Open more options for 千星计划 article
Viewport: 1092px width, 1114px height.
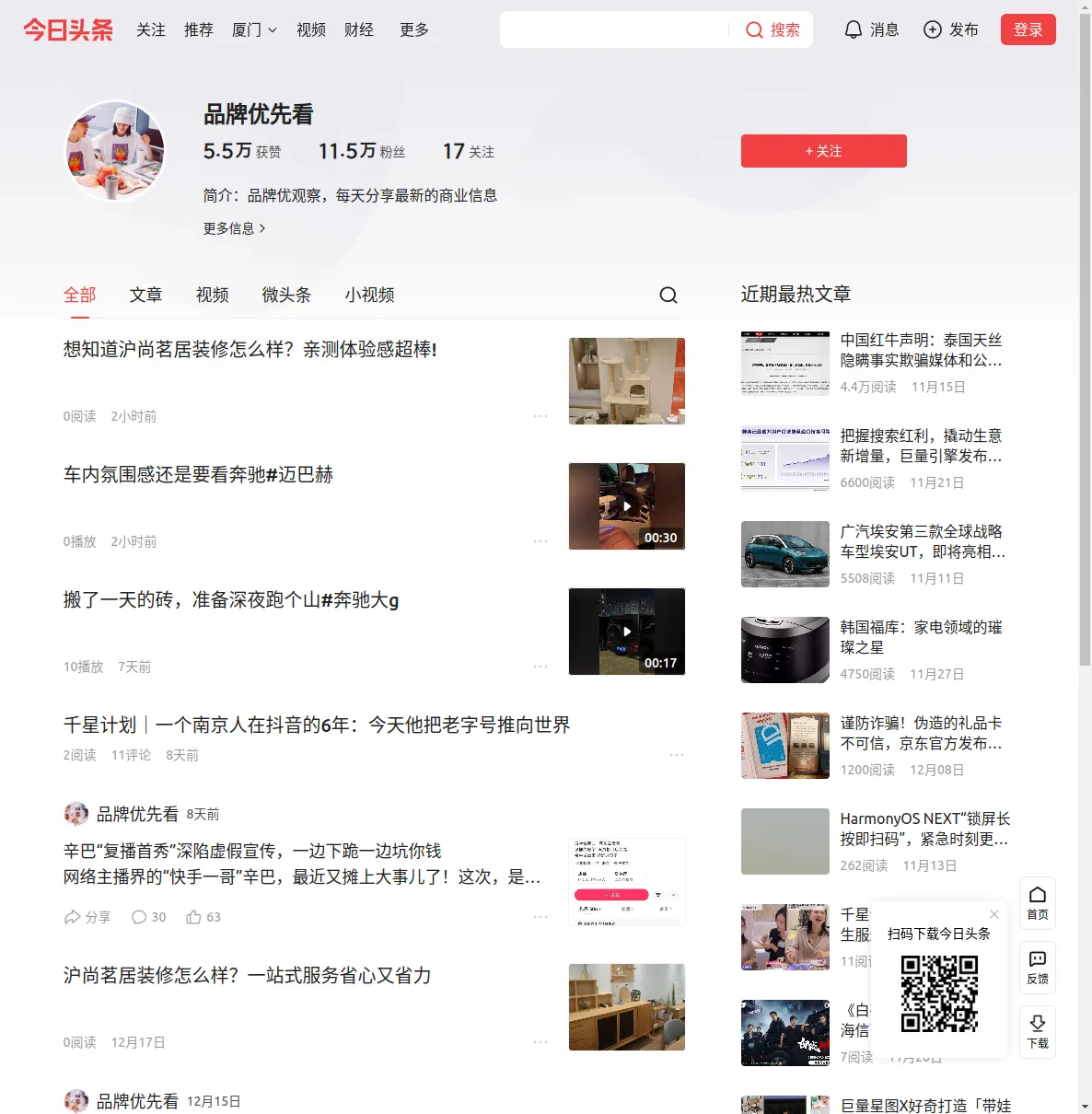677,755
